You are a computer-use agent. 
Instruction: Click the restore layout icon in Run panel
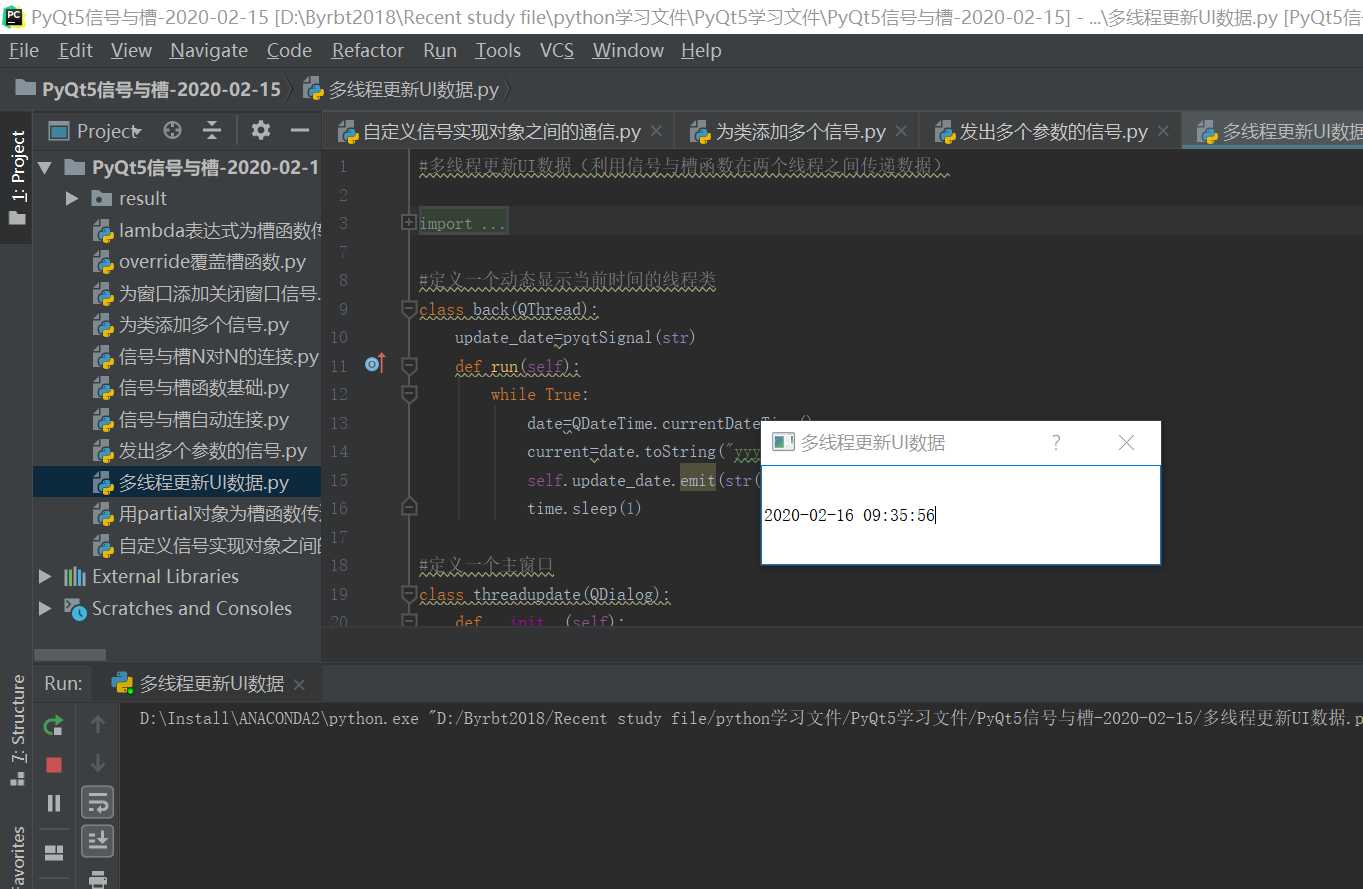pos(54,852)
